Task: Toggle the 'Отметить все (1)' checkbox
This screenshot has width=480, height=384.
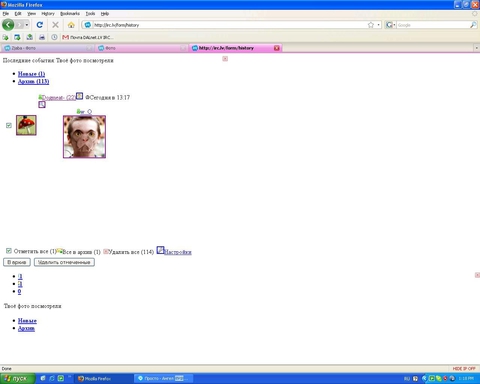Action: point(9,251)
